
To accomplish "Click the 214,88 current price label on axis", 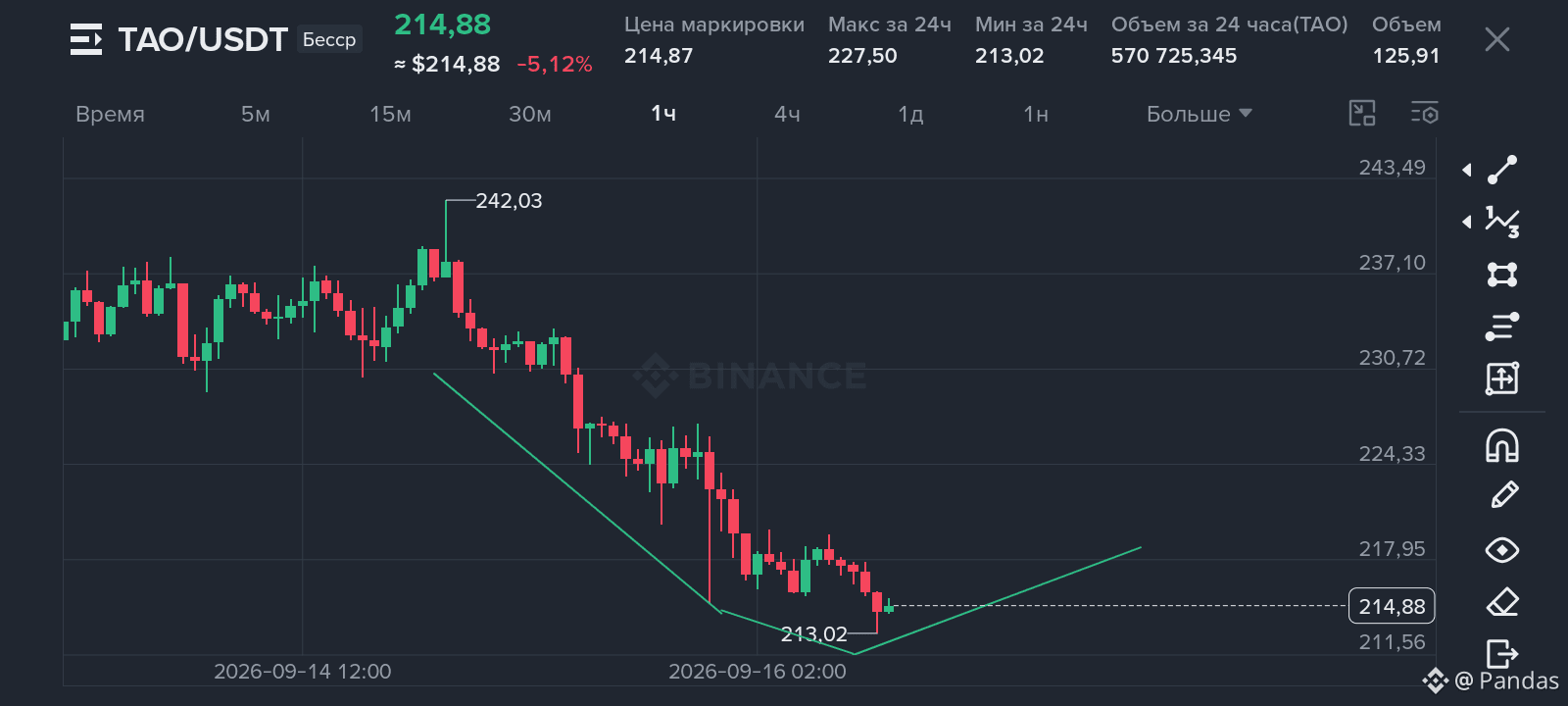I will 1392,606.
